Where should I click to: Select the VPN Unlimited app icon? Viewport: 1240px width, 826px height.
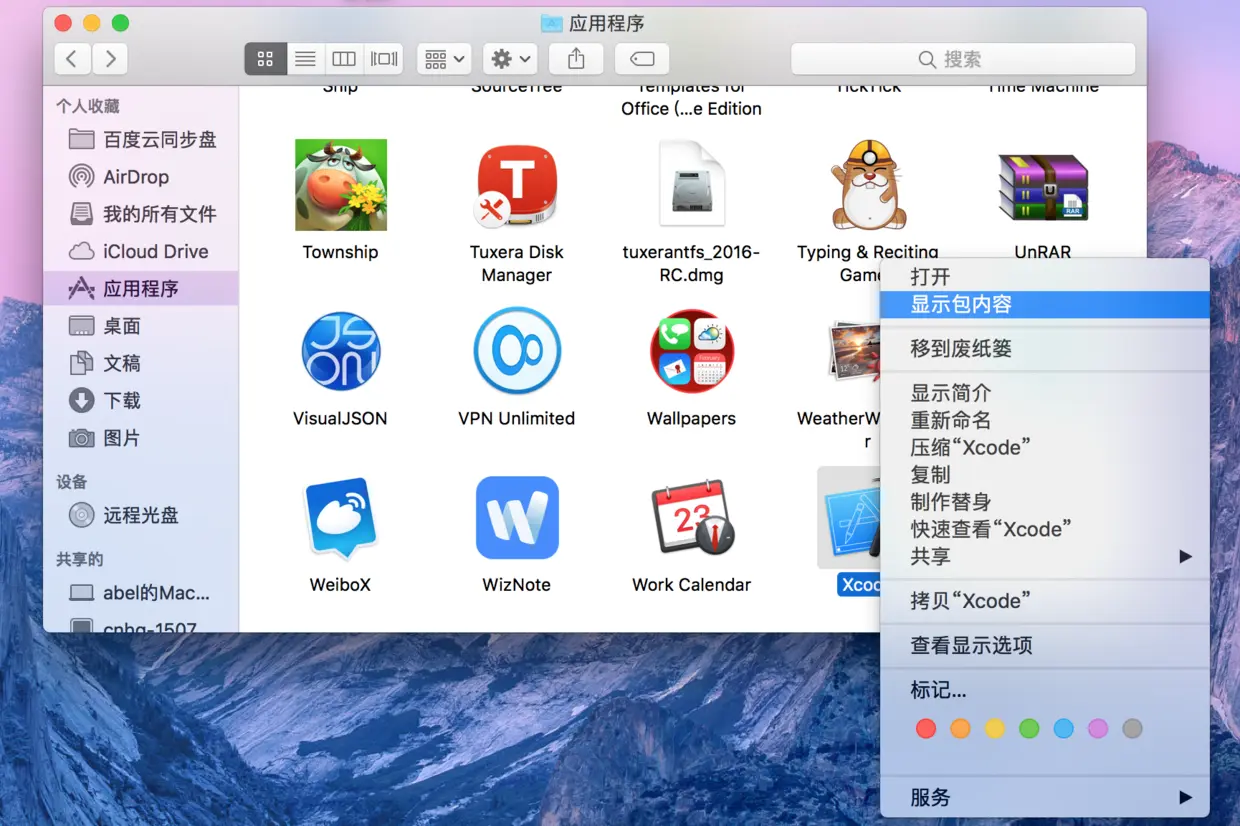(517, 351)
